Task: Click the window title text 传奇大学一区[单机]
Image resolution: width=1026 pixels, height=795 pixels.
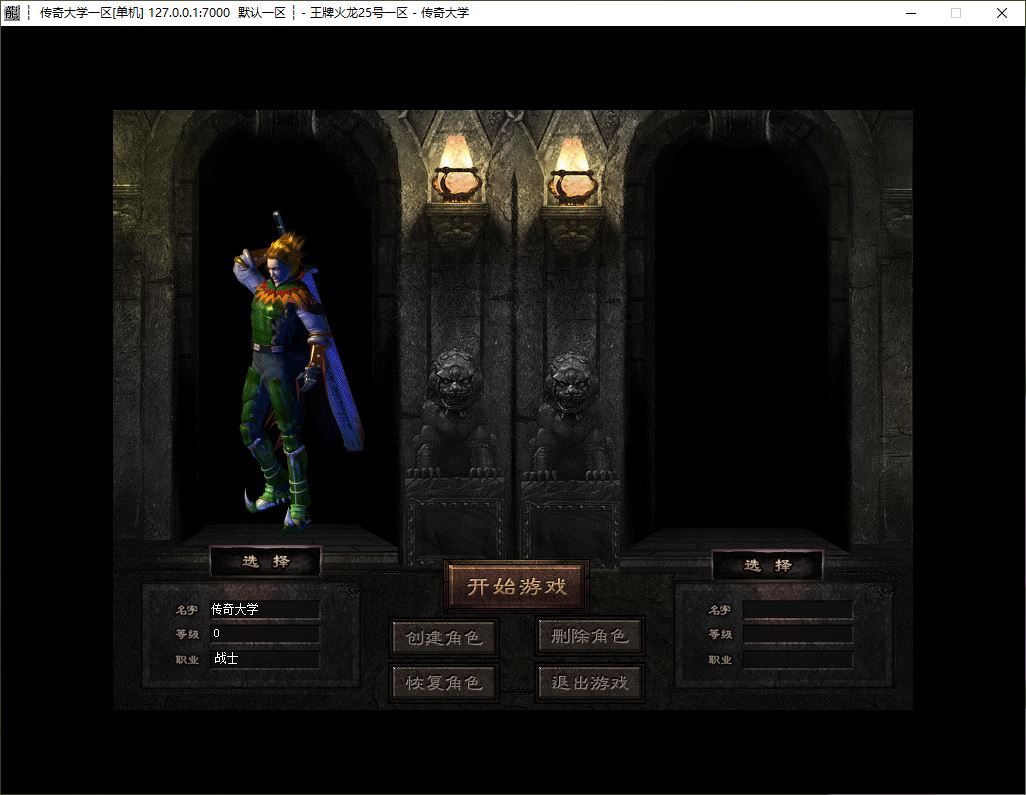Action: click(x=91, y=13)
